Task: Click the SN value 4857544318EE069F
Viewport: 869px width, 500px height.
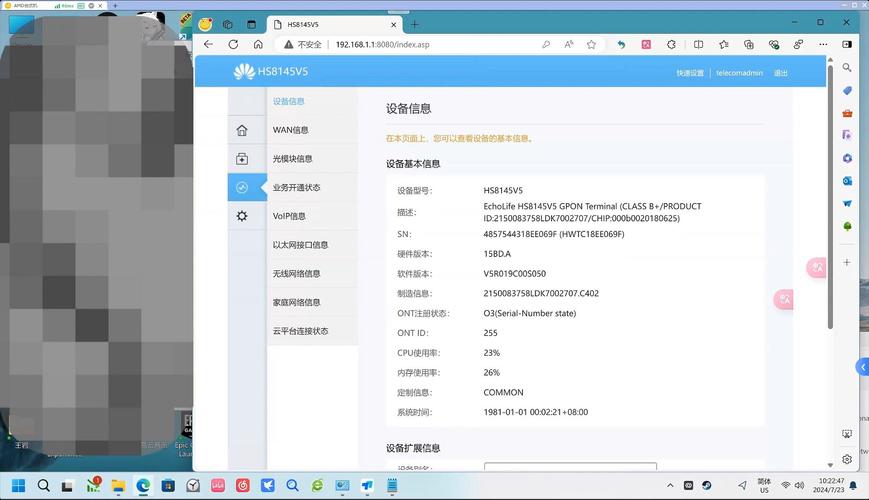Action: [520, 234]
